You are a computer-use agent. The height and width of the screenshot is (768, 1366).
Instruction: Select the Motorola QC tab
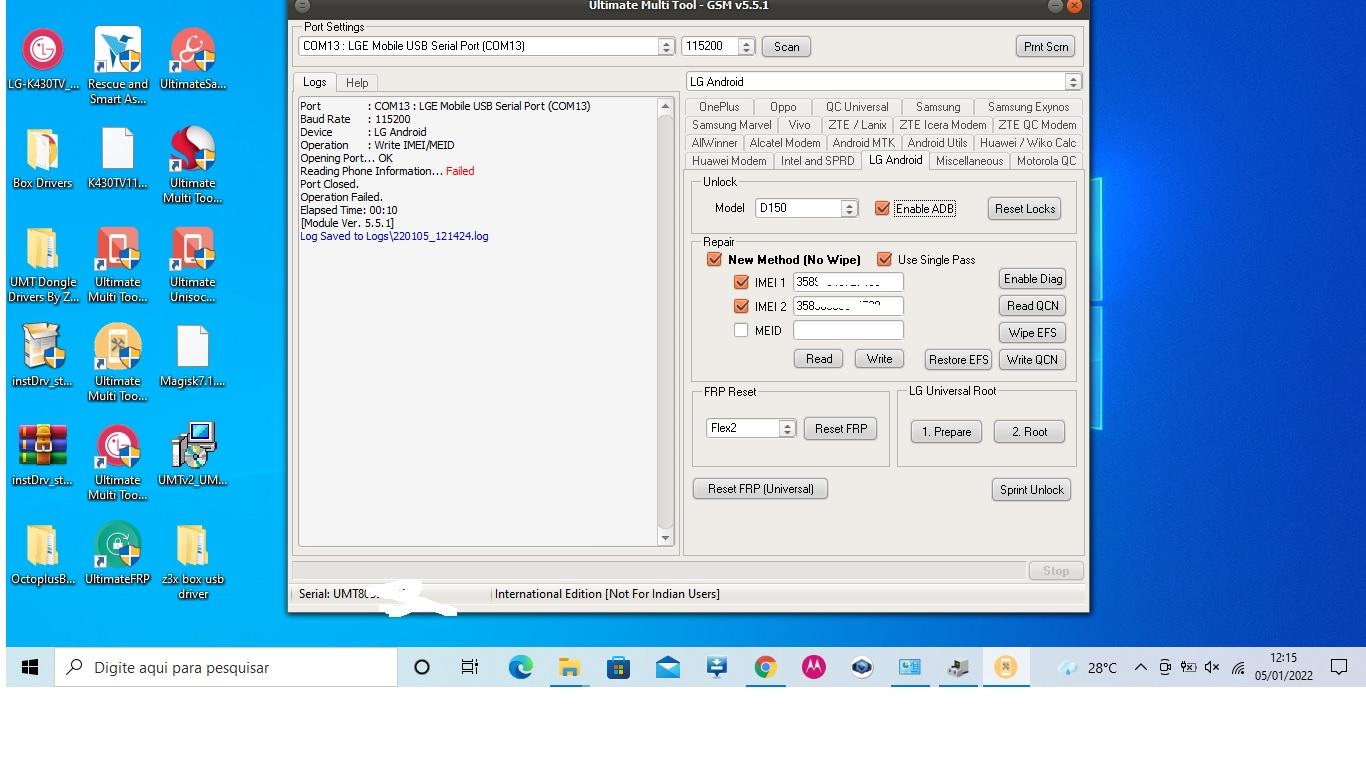(1046, 161)
